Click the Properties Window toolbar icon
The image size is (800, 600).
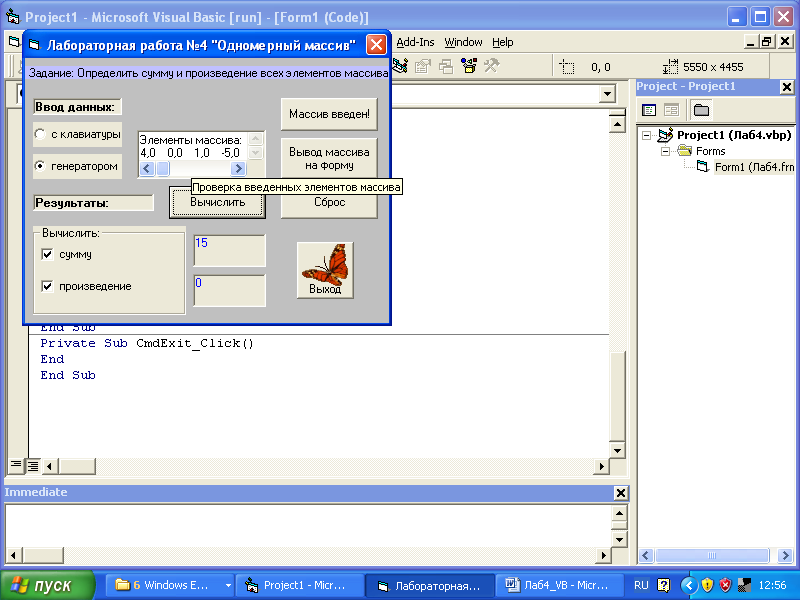(x=422, y=66)
